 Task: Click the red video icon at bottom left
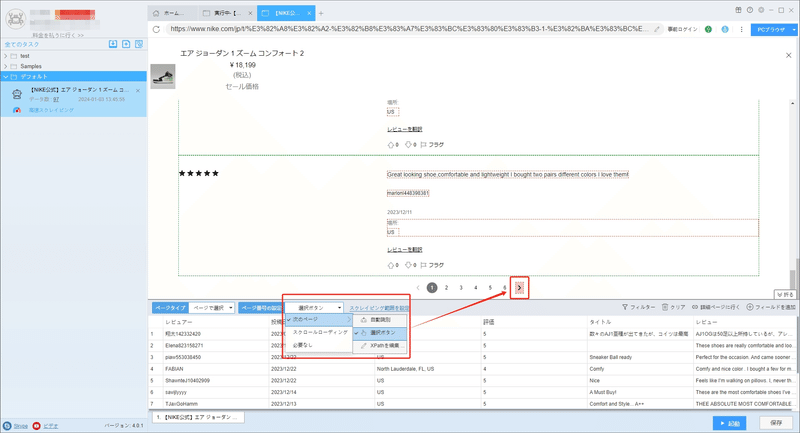[36, 426]
